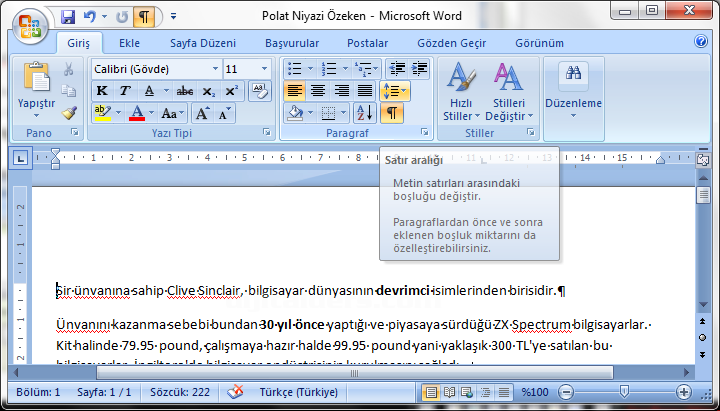Open Pano clipboard dialog launcher
This screenshot has width=720, height=411.
75,133
